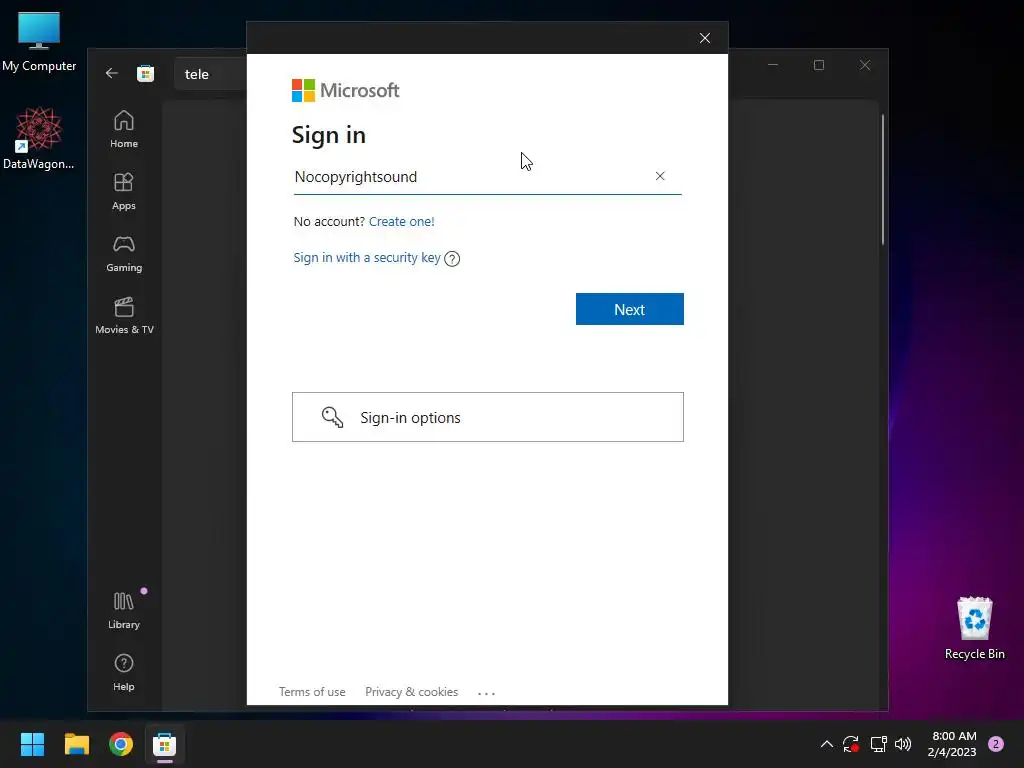The image size is (1024, 768).
Task: Open Sign-in options
Action: [488, 417]
